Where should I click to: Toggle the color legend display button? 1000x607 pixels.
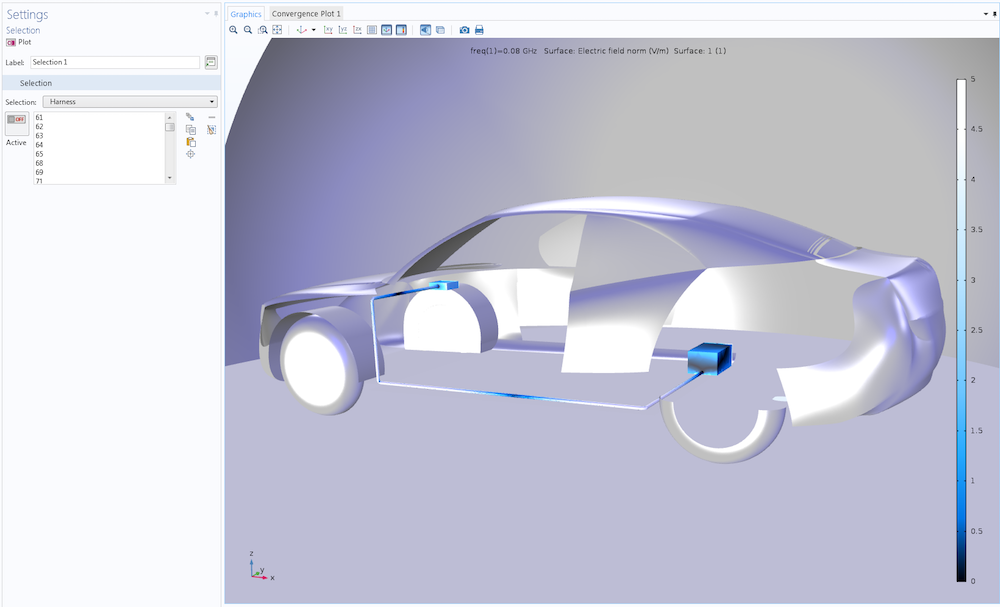(x=401, y=30)
